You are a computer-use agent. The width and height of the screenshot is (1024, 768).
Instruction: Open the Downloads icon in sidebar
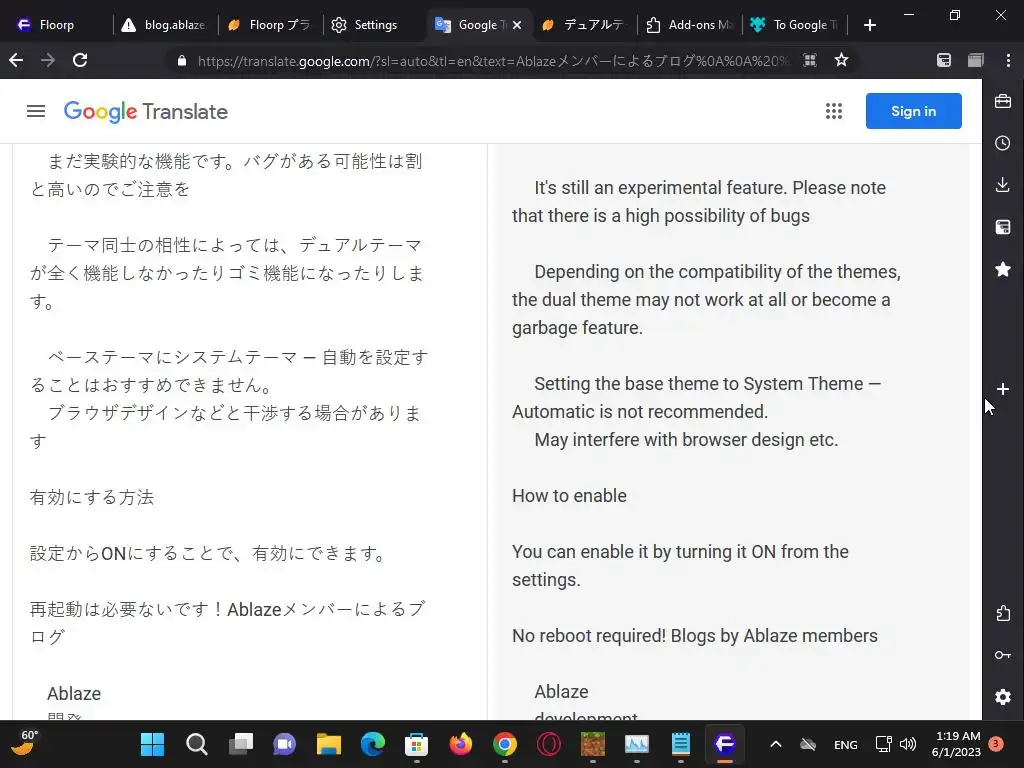click(1002, 185)
